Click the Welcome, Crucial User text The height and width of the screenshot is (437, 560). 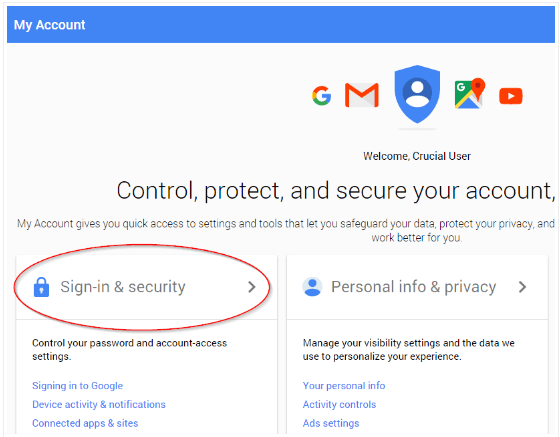417,156
